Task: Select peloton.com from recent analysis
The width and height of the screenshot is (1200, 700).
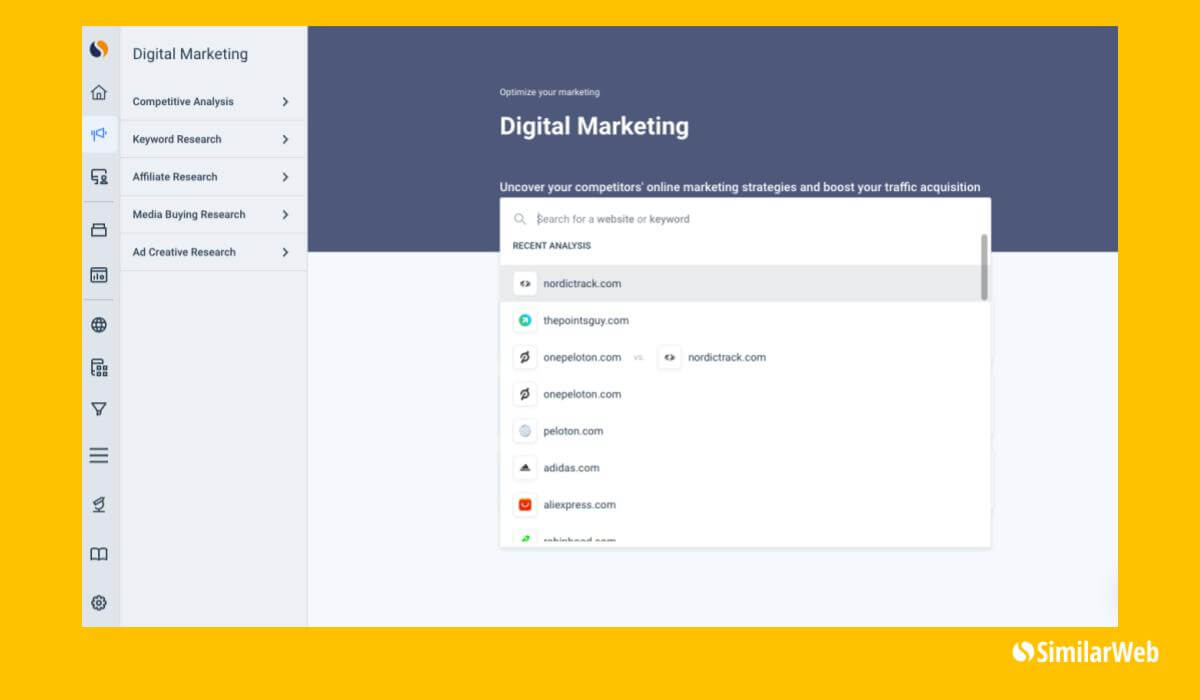Action: point(741,431)
